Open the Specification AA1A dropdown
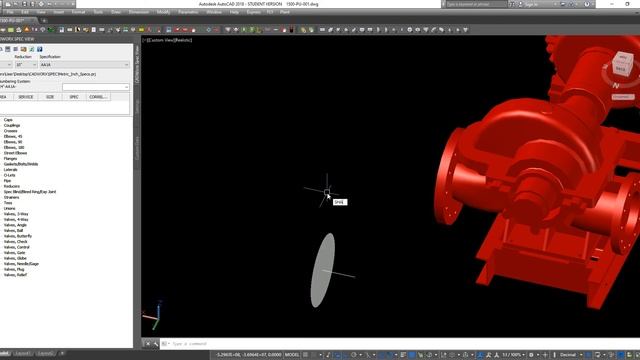Viewport: 640px width, 360px height. click(x=84, y=64)
